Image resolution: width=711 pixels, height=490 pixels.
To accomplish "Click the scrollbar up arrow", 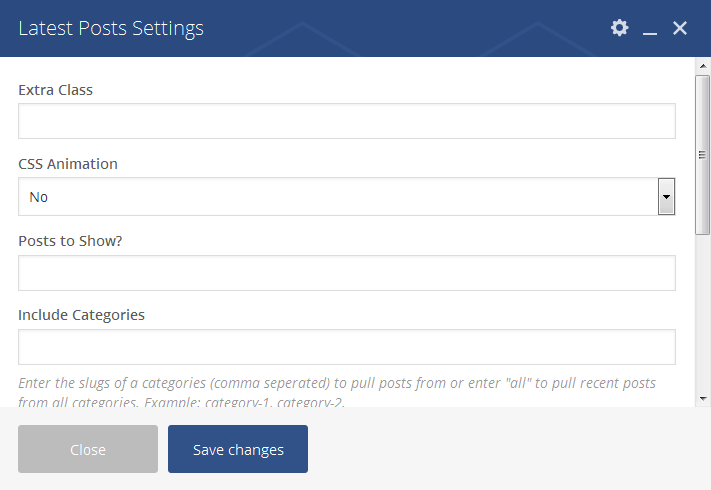I will [702, 67].
